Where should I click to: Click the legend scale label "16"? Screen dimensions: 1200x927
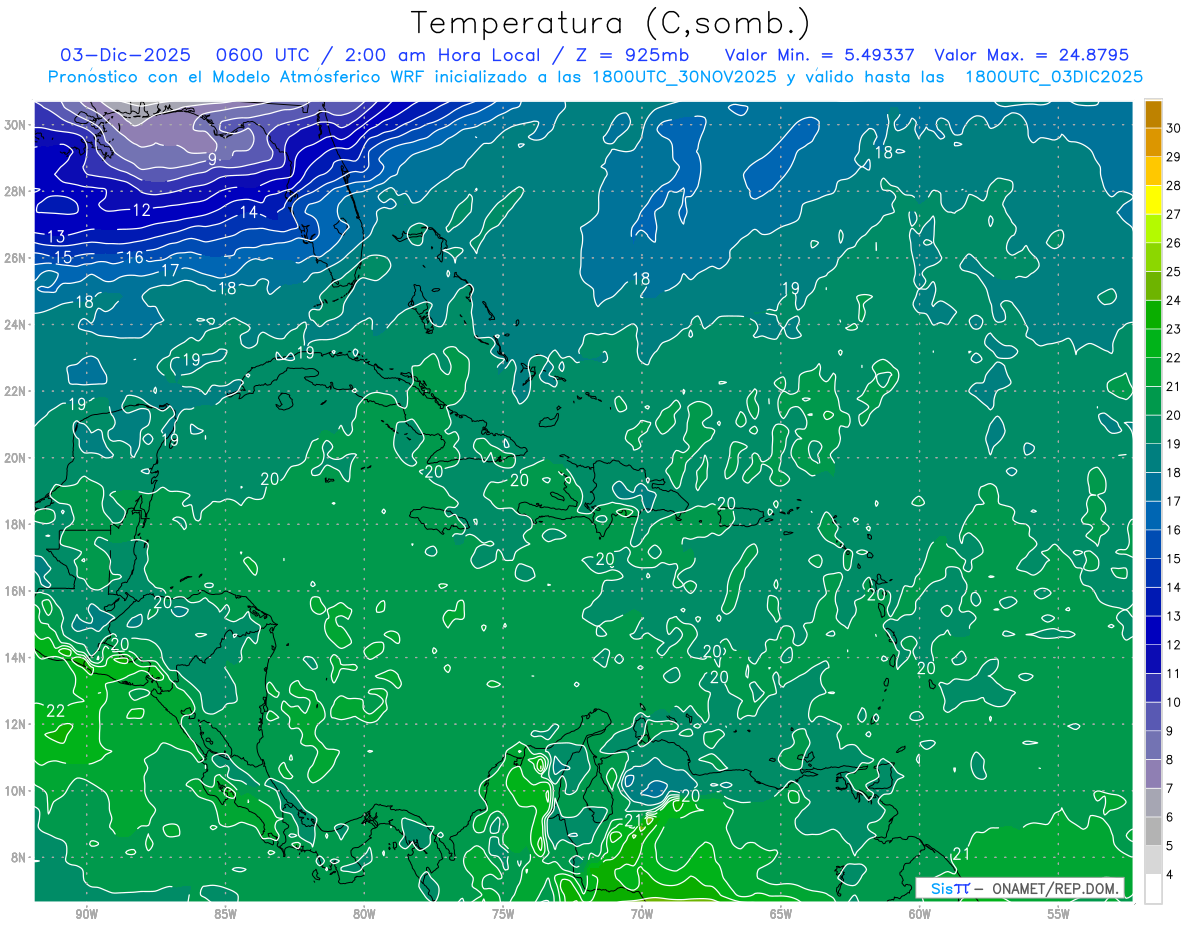point(1173,530)
